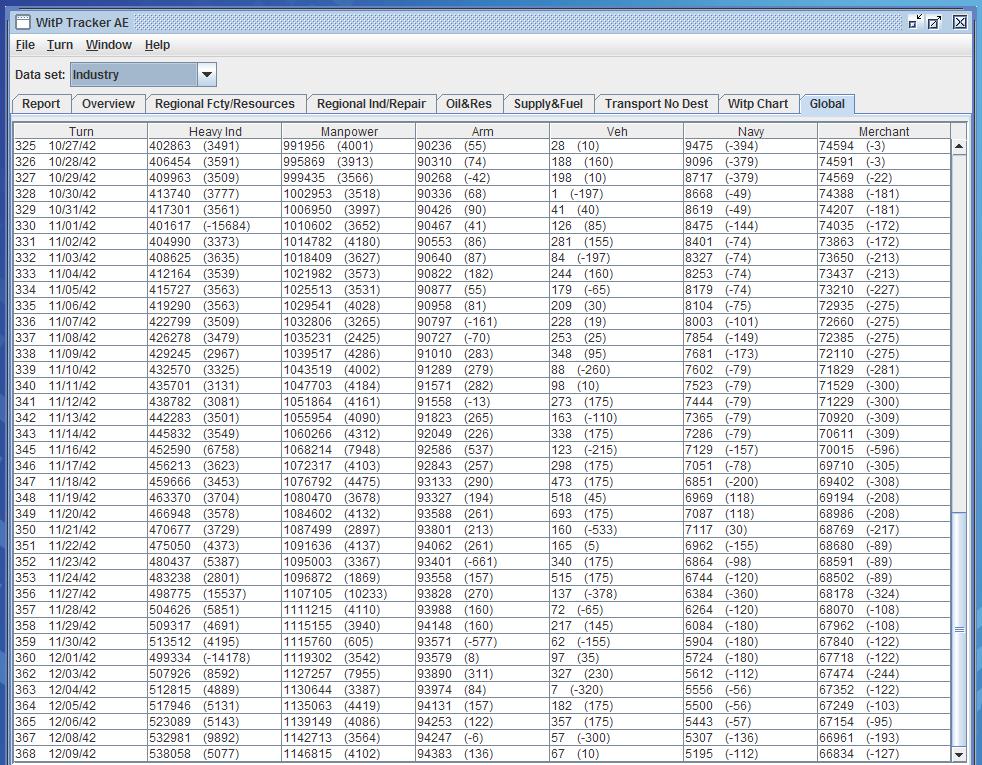Click the Navy column header
This screenshot has width=982, height=765.
coord(751,131)
